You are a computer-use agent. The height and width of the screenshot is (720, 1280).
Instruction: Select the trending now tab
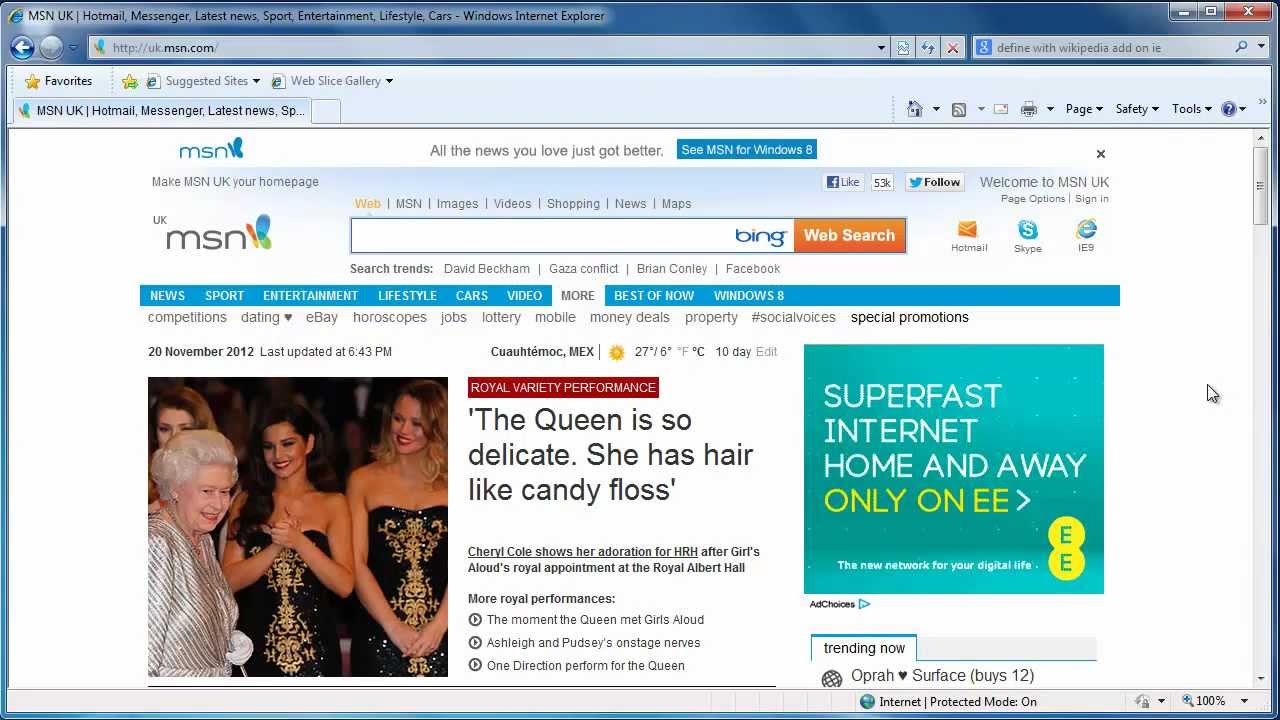tap(864, 648)
